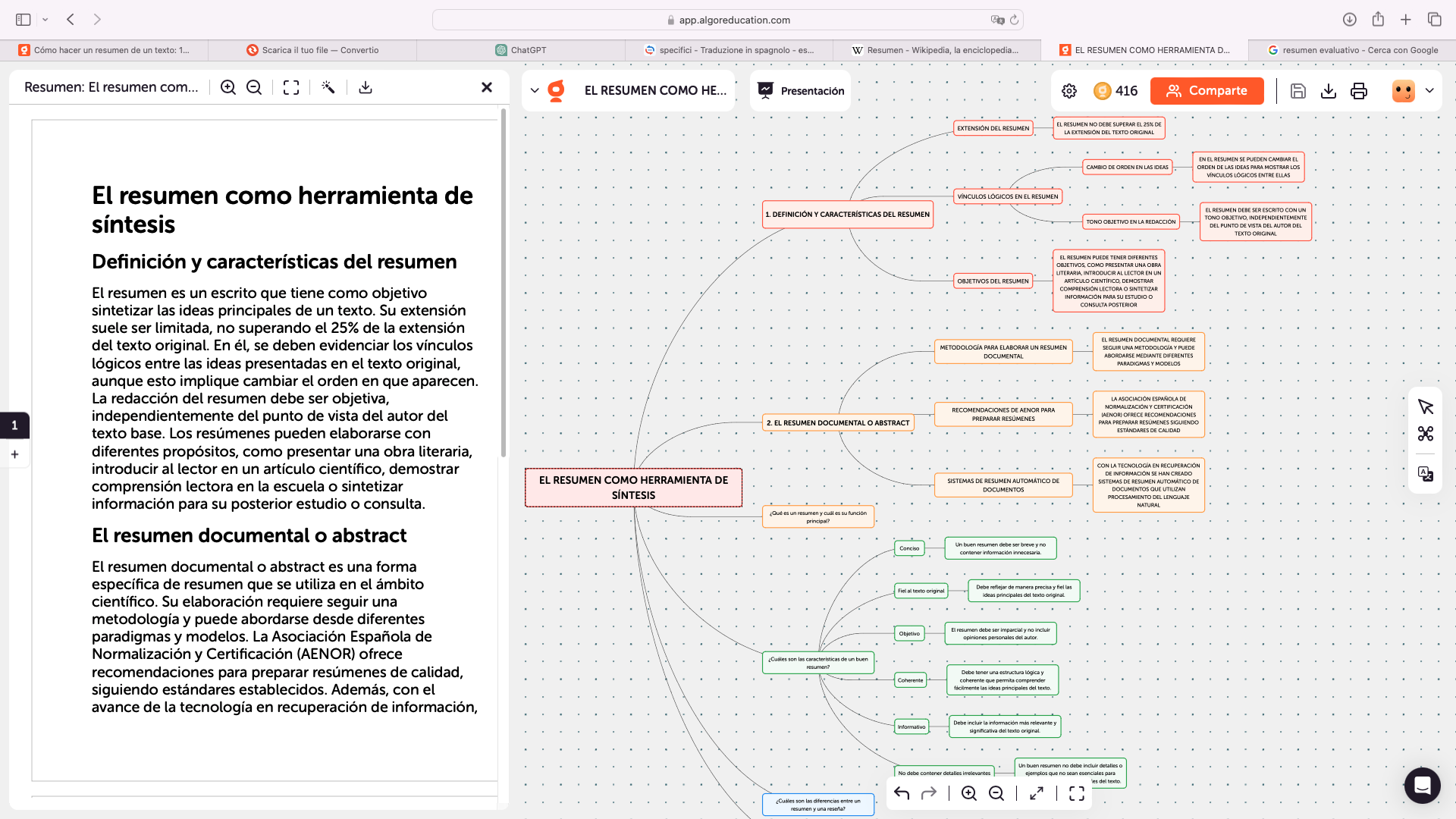The width and height of the screenshot is (1456, 819).
Task: Save the current mind map
Action: pos(1299,90)
